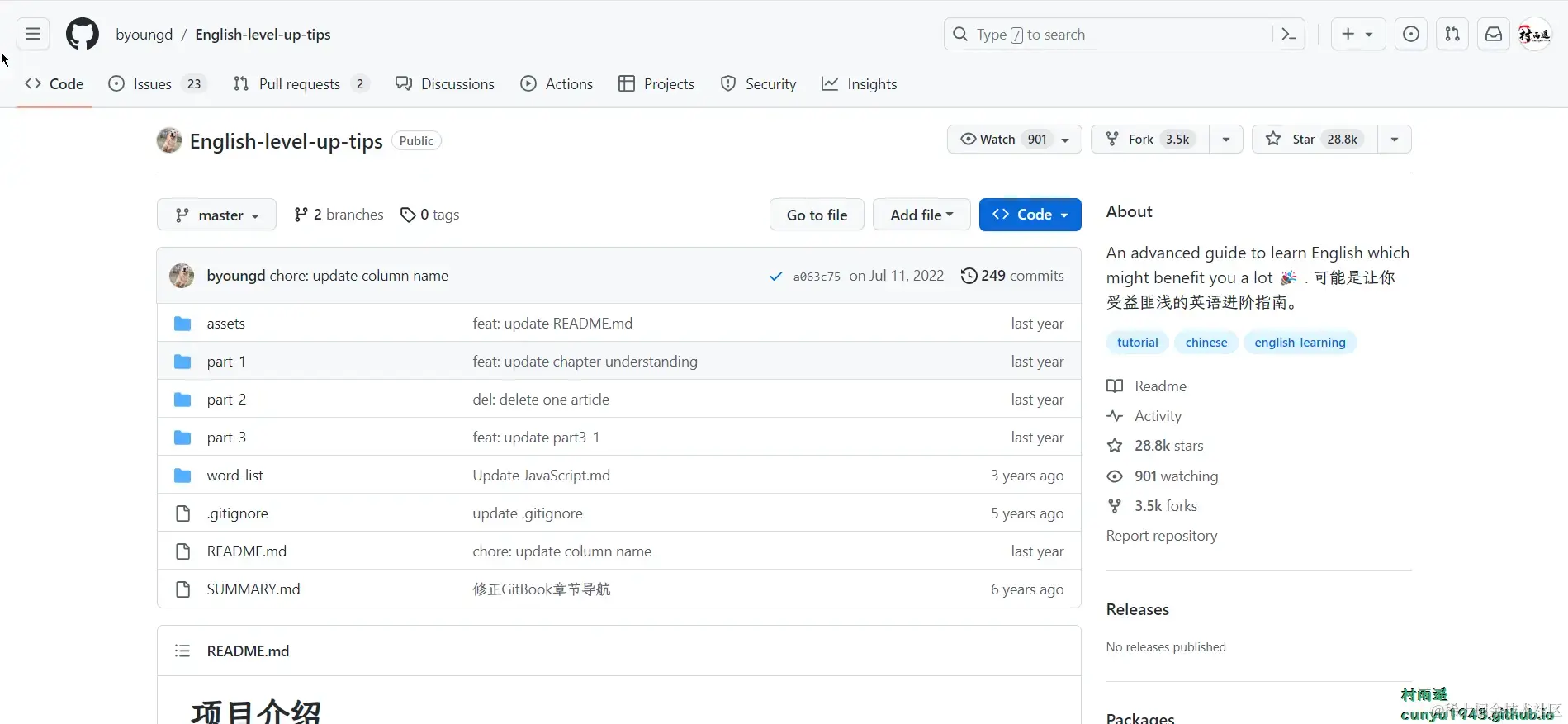The height and width of the screenshot is (724, 1568).
Task: Switch to the Pull requests tab
Action: click(301, 84)
